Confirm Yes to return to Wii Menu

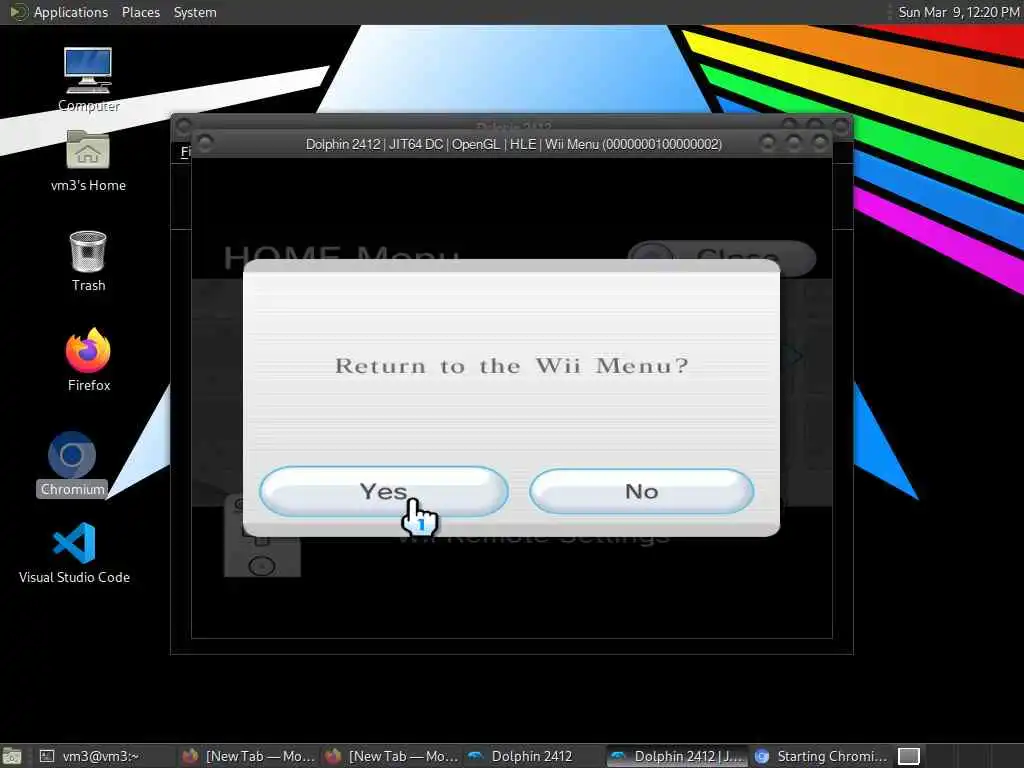(384, 491)
